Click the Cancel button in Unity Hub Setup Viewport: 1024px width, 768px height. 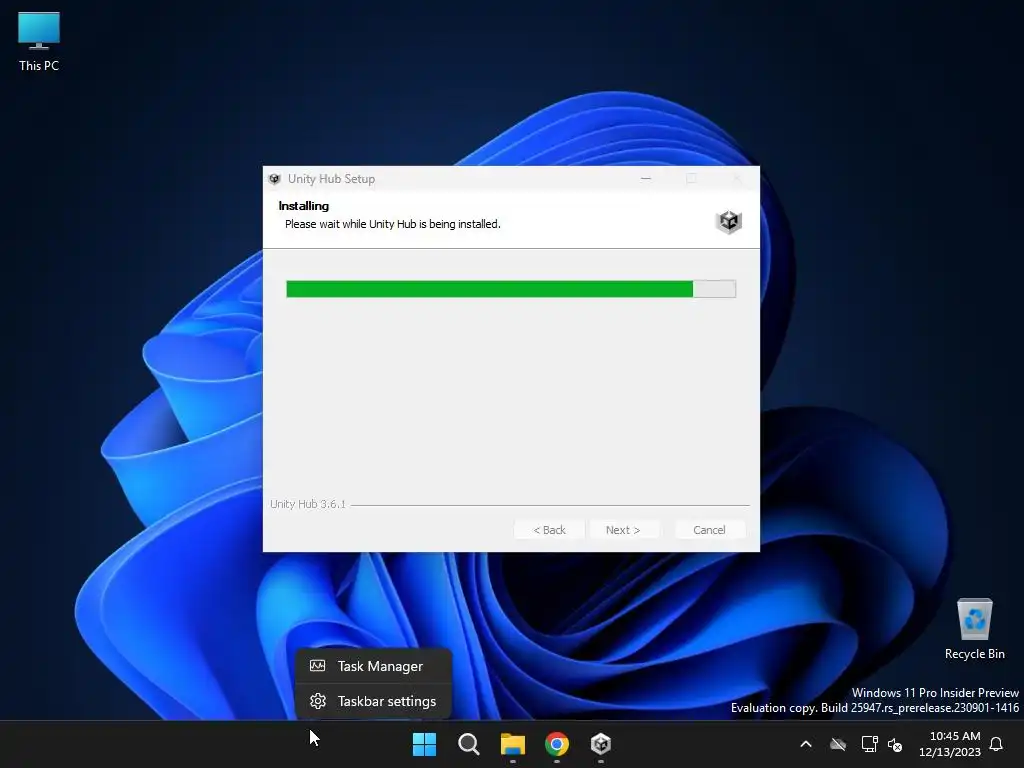(709, 530)
